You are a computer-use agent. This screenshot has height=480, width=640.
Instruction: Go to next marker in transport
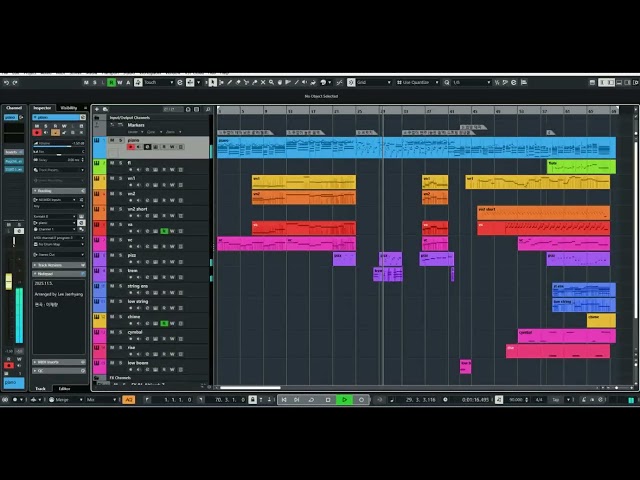tap(297, 400)
